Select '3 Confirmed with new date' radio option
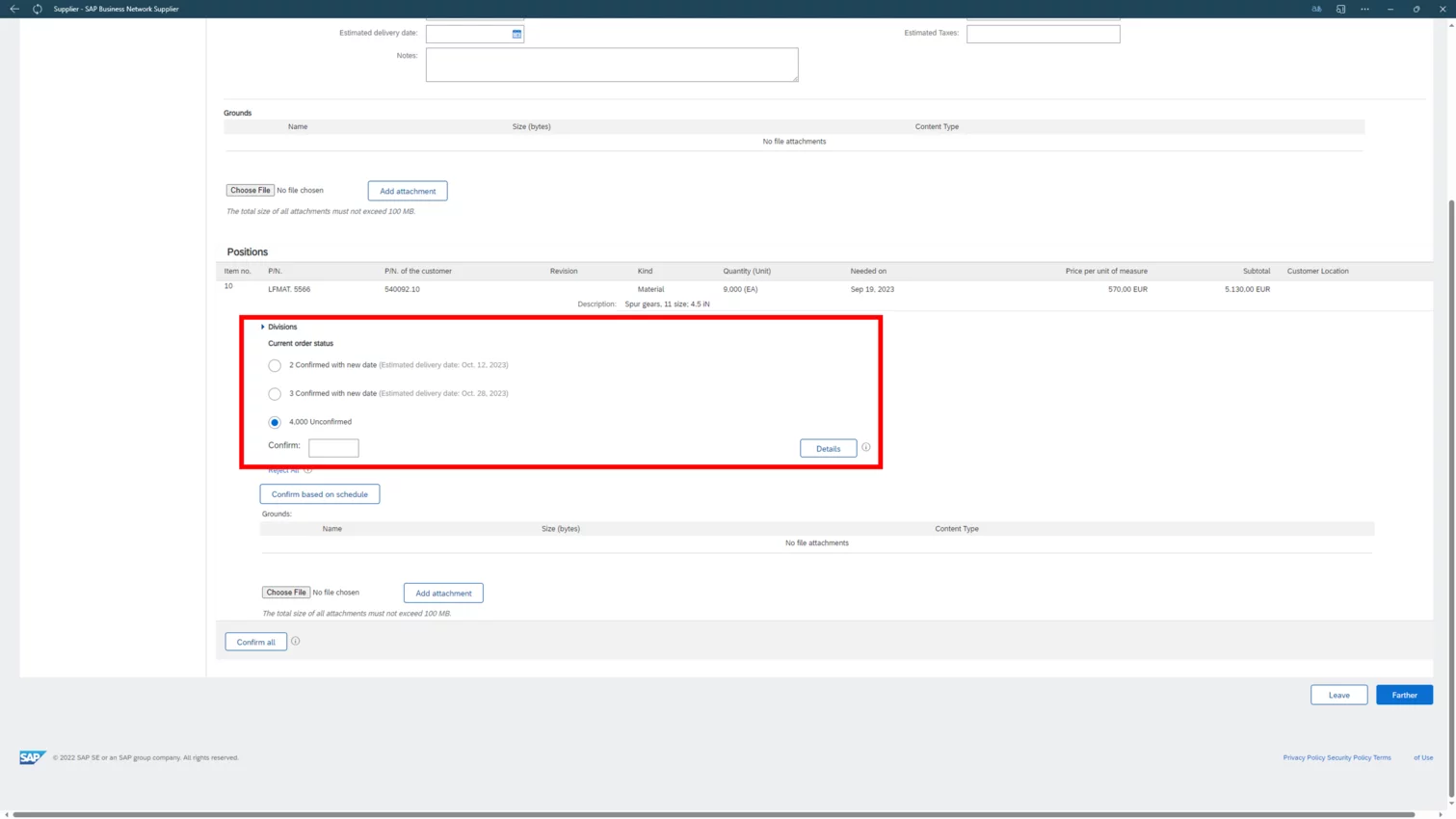The image size is (1456, 819). pos(275,394)
